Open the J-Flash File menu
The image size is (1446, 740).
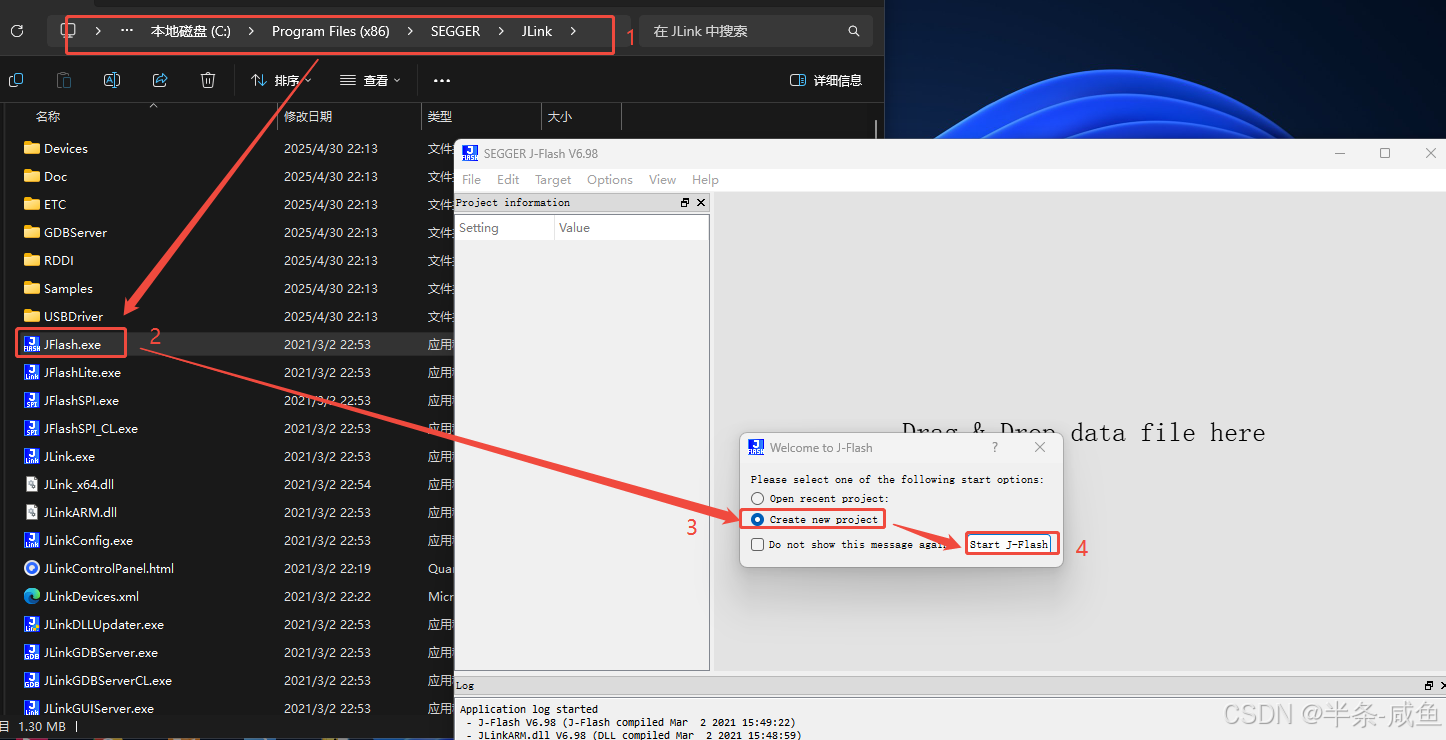tap(471, 179)
